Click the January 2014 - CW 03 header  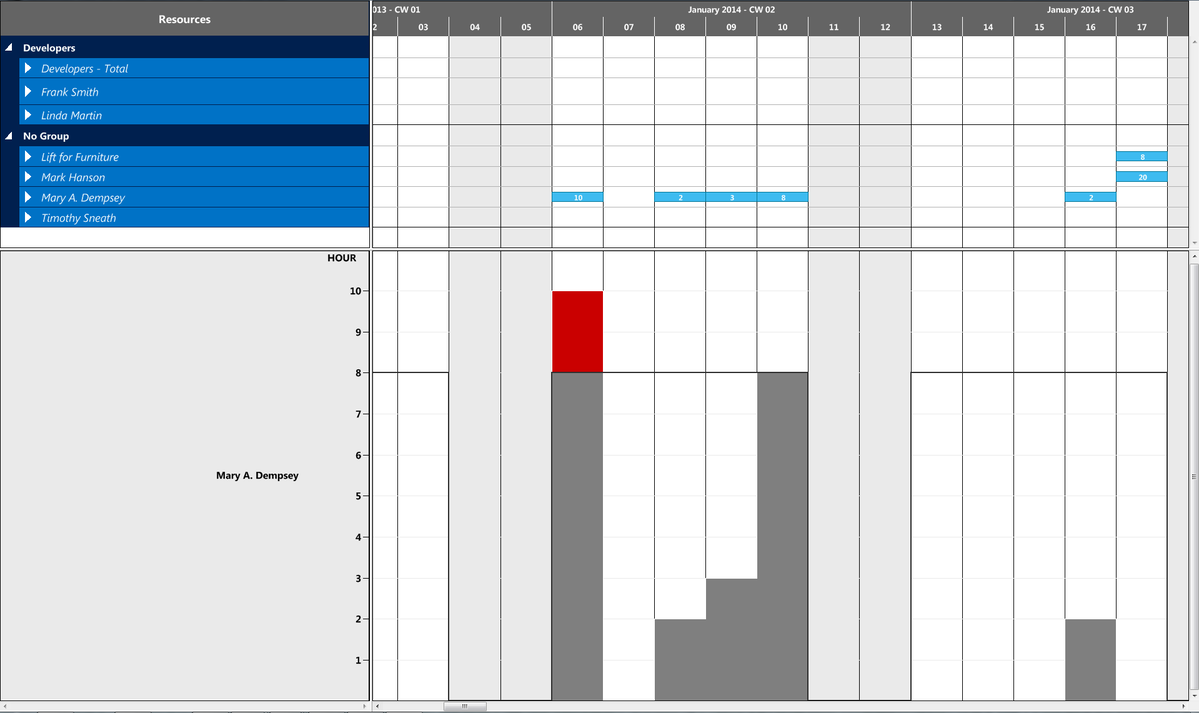click(x=1090, y=9)
